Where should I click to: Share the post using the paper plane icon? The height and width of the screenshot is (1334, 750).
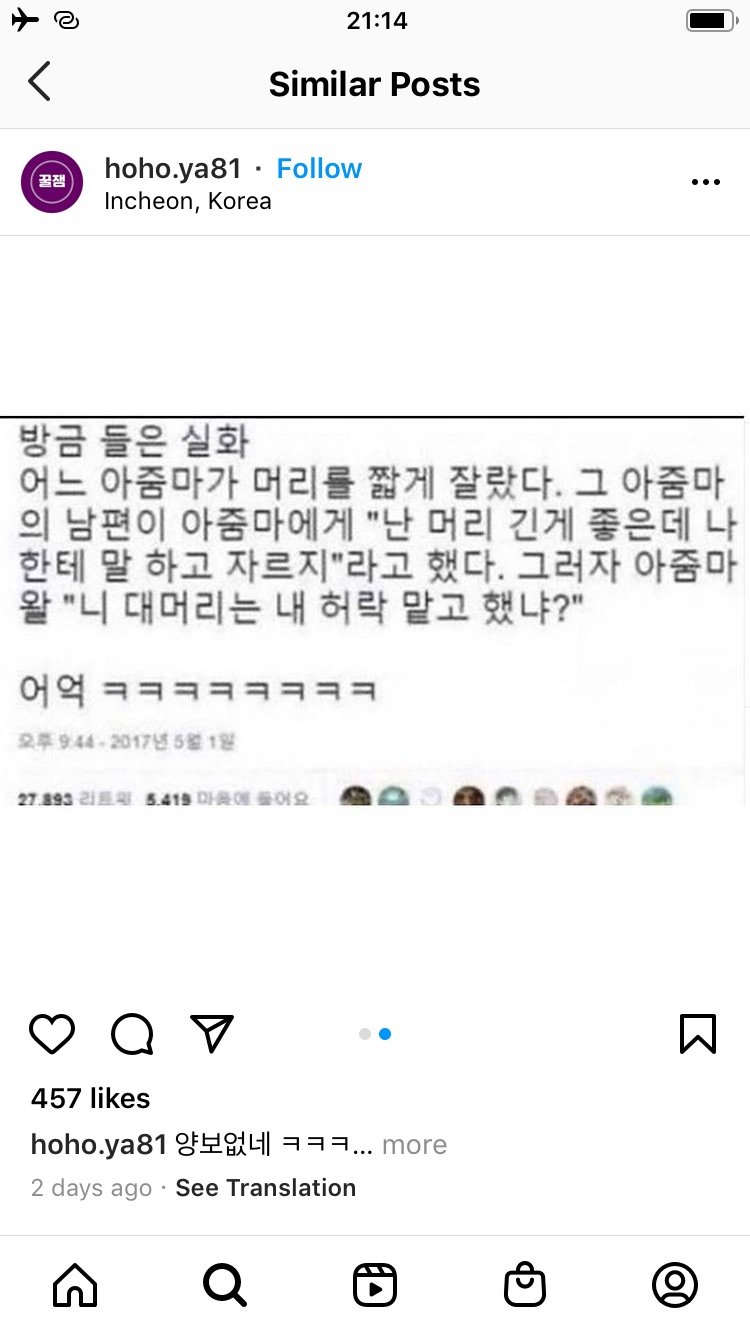click(212, 1034)
